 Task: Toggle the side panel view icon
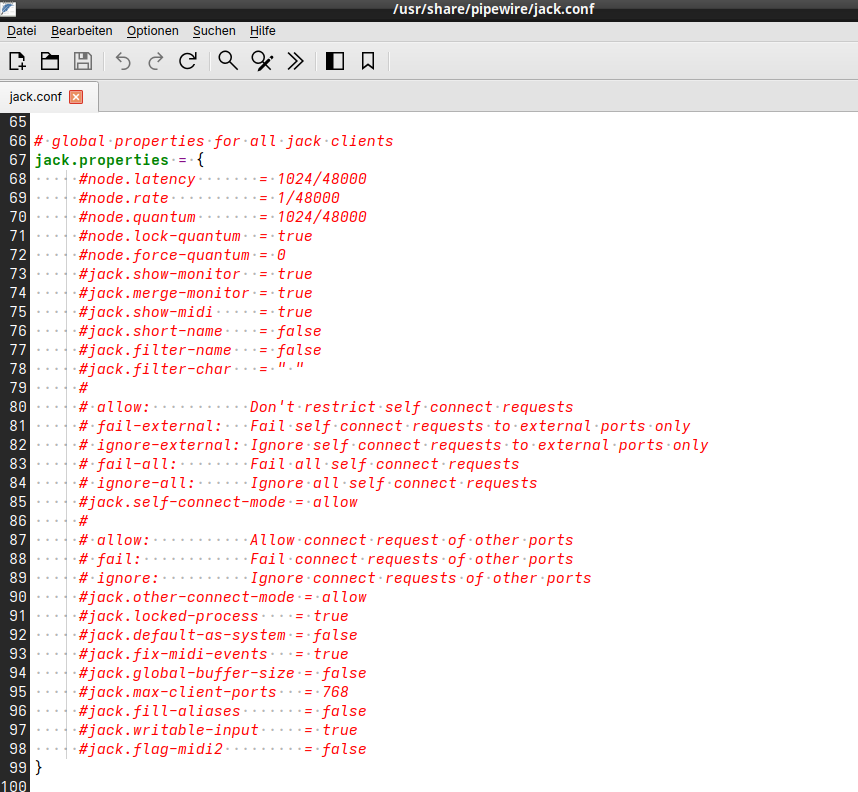pyautogui.click(x=335, y=61)
